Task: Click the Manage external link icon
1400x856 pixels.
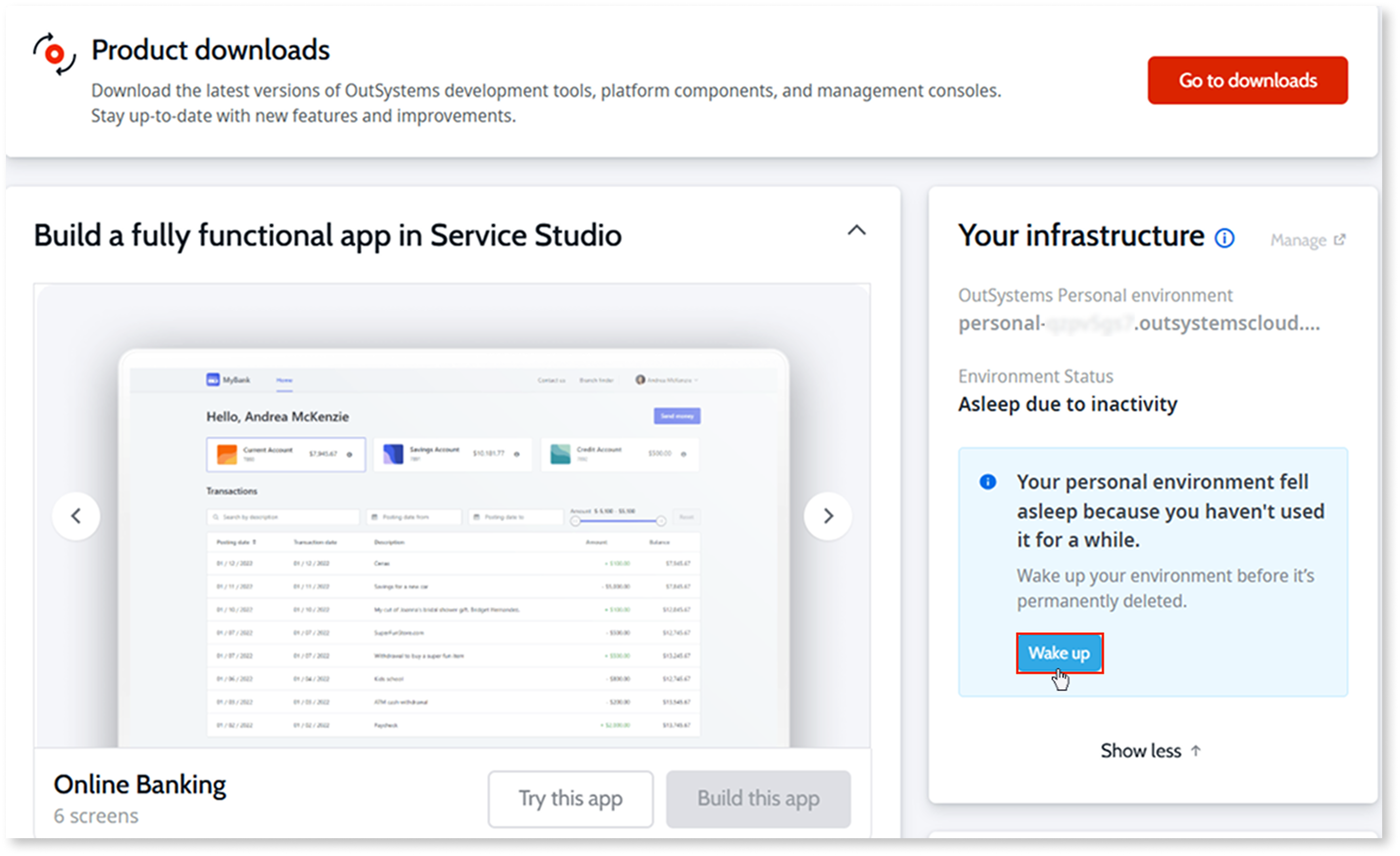Action: (x=1339, y=239)
